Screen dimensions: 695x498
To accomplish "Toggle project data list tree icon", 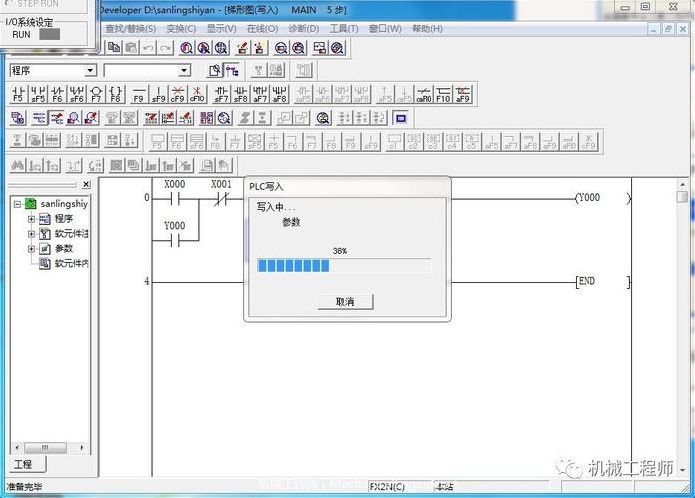I will coord(232,70).
